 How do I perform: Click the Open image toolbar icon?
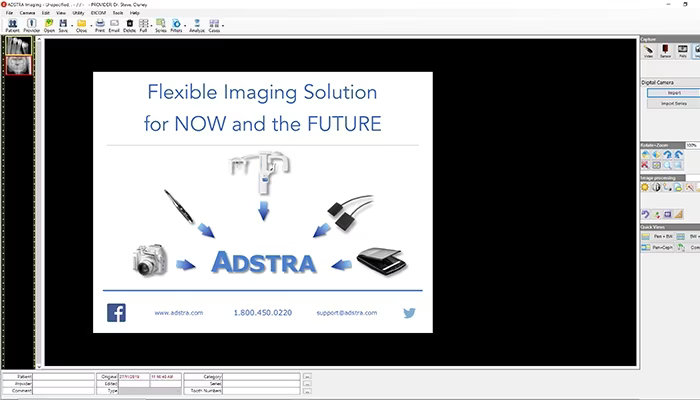(49, 25)
